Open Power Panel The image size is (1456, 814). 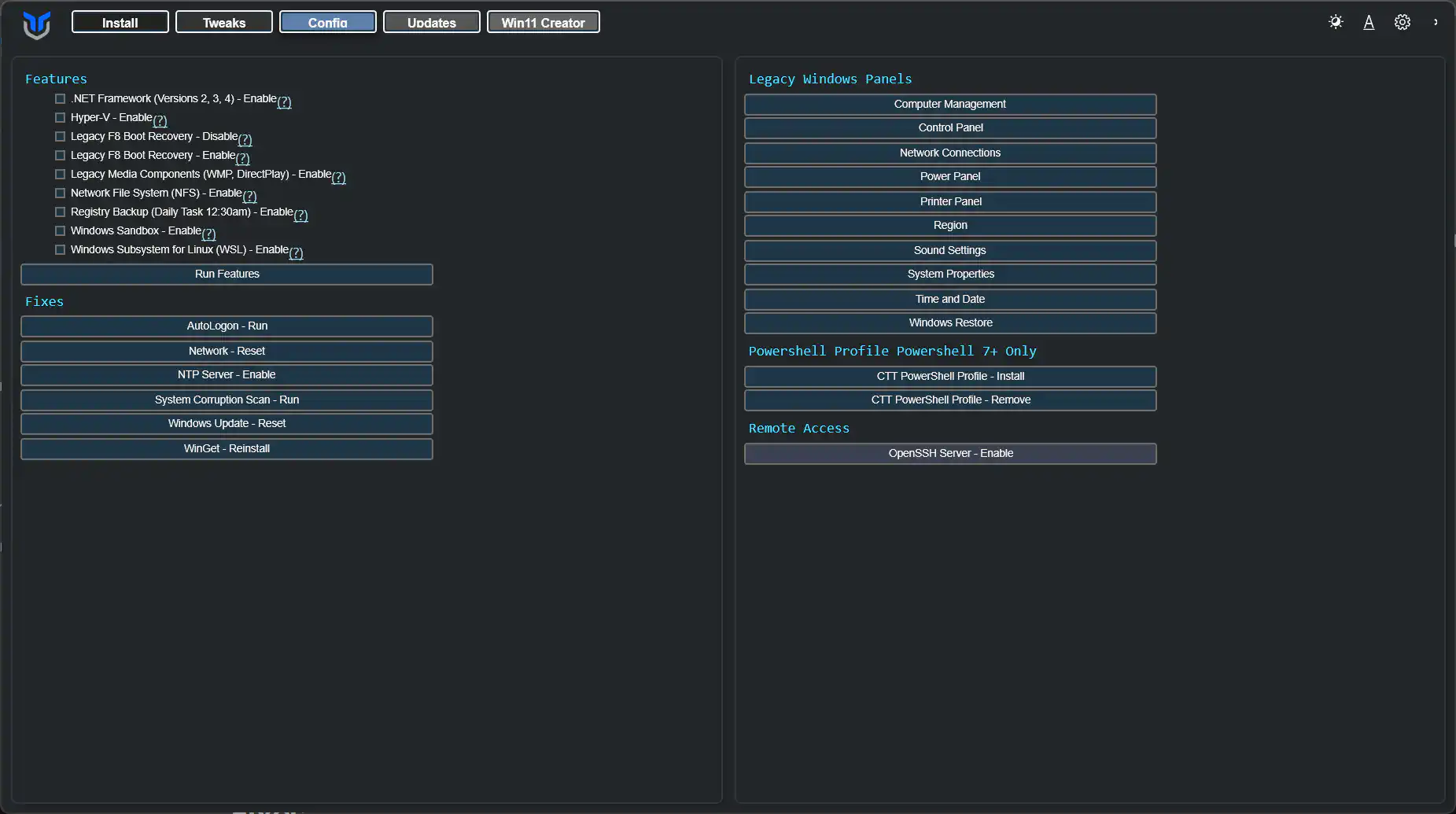pyautogui.click(x=950, y=176)
